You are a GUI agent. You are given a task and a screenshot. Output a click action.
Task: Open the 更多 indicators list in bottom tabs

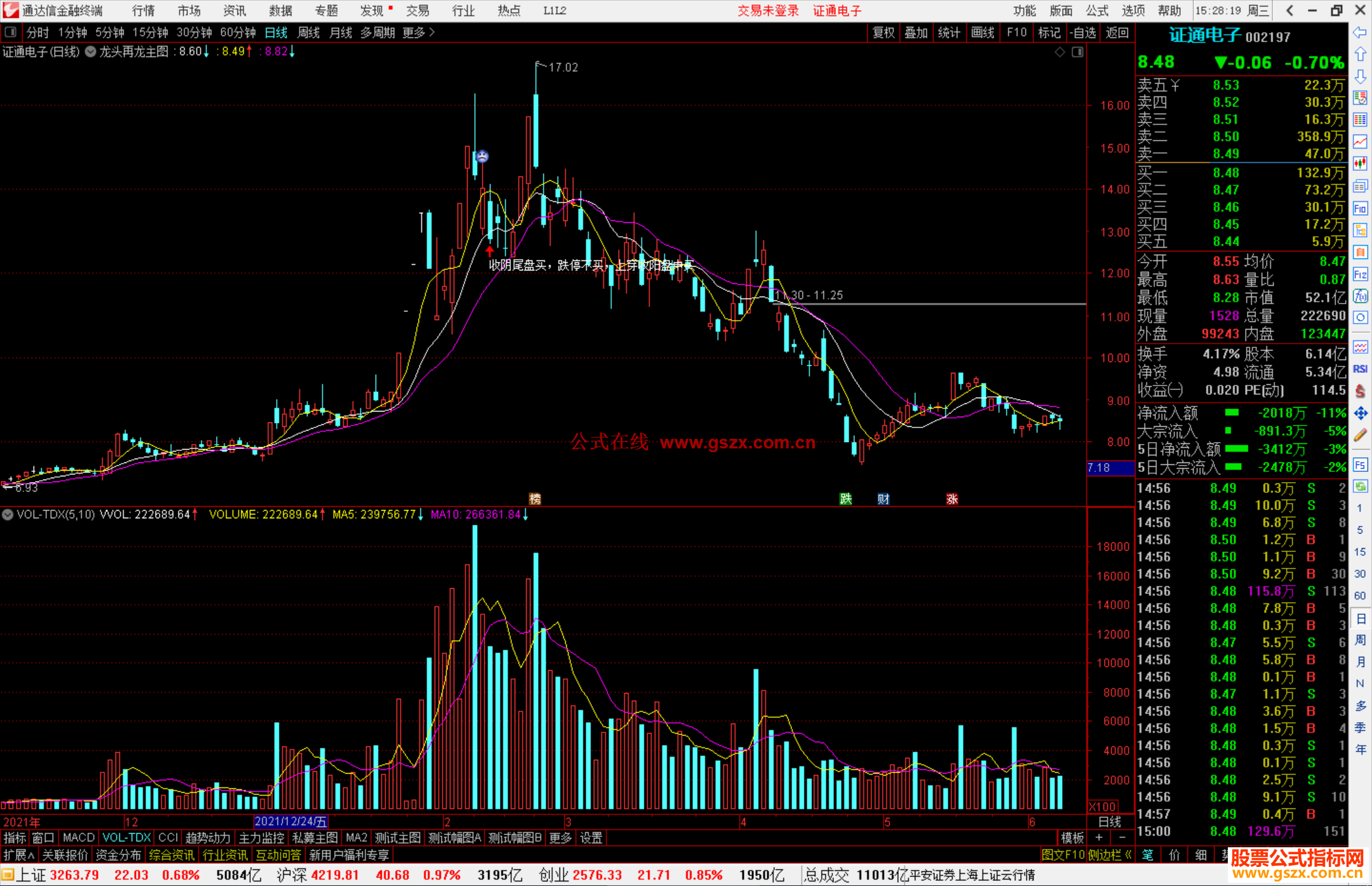click(560, 838)
